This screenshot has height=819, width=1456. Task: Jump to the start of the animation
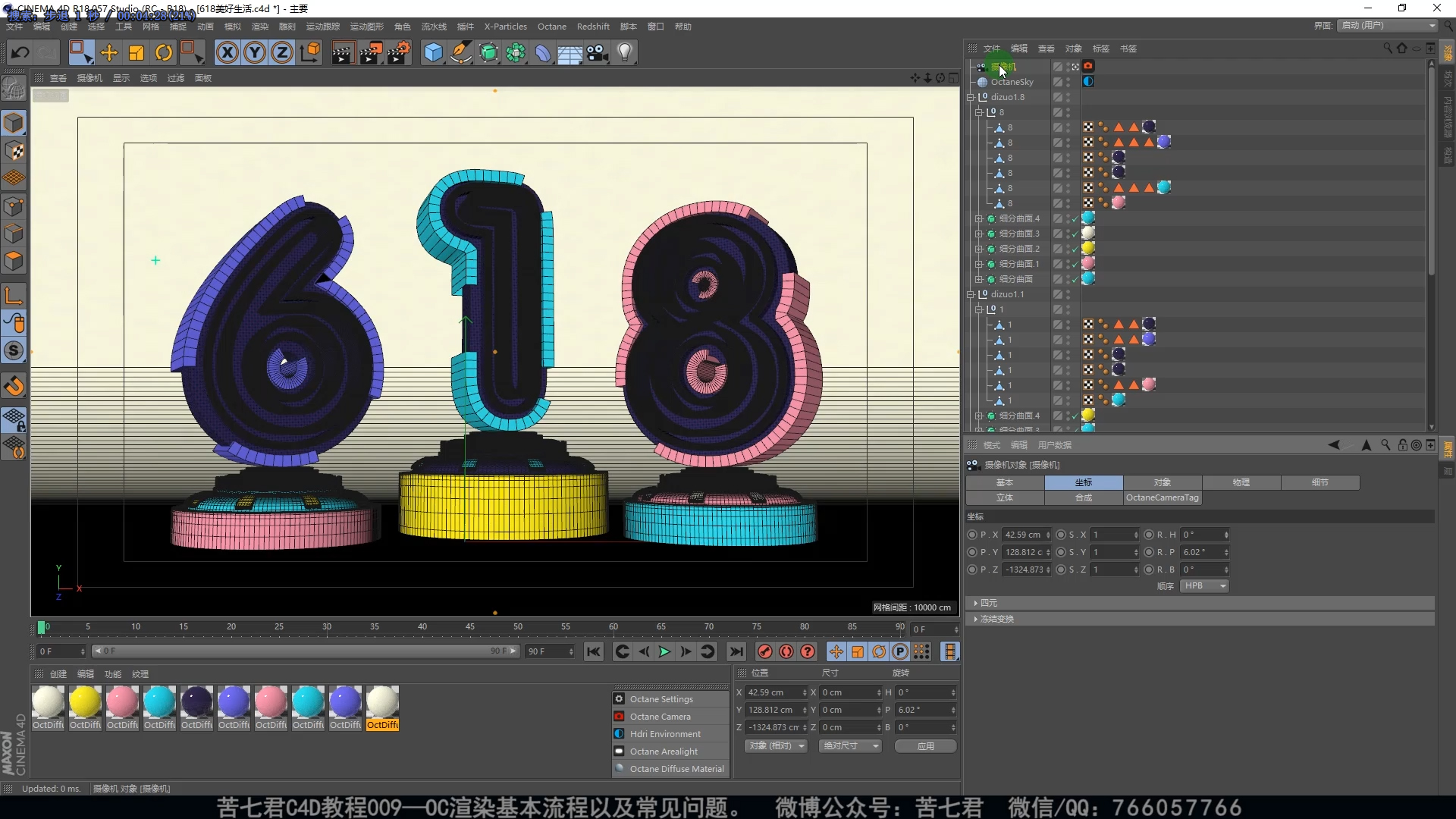pos(594,651)
